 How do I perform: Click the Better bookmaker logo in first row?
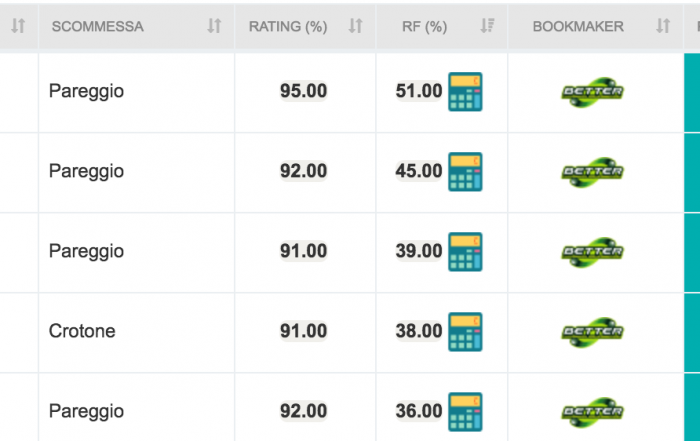(x=592, y=91)
